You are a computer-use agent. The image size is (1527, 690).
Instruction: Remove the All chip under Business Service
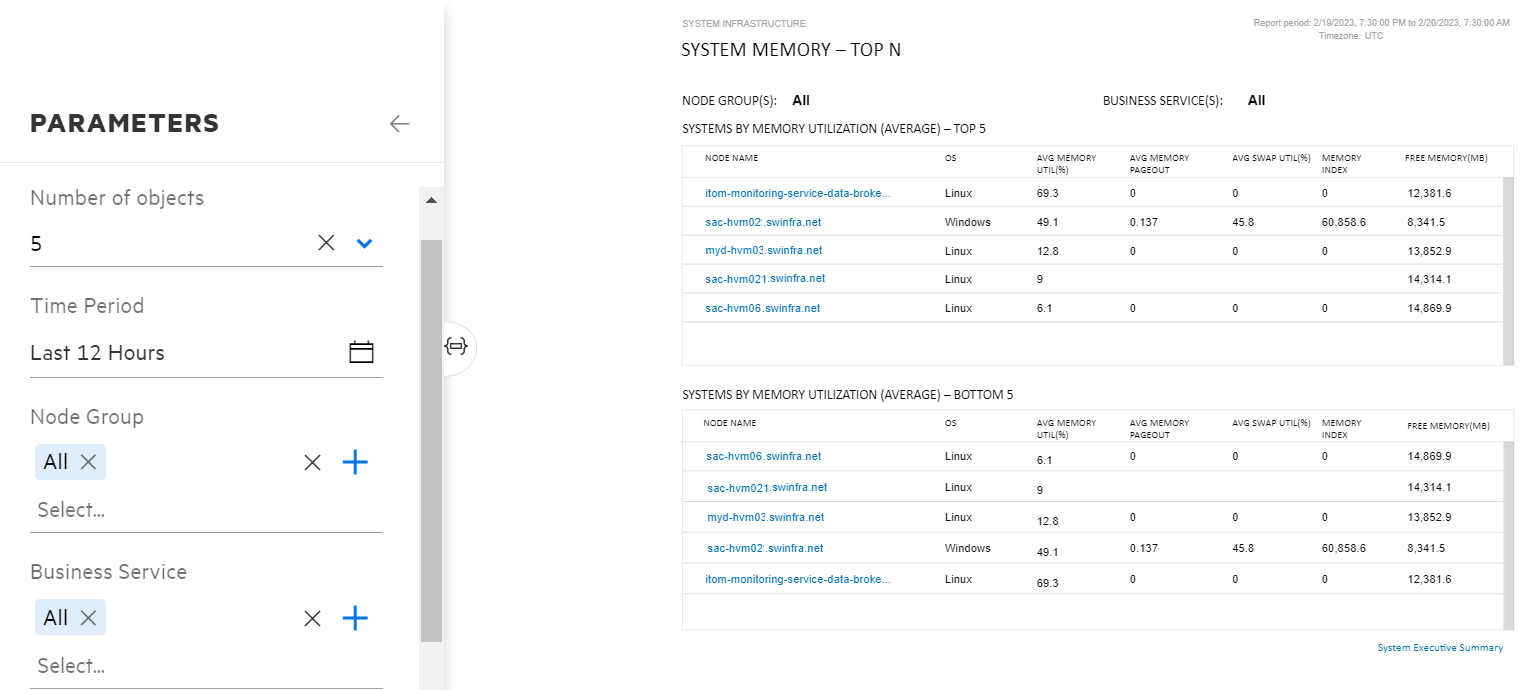[86, 617]
